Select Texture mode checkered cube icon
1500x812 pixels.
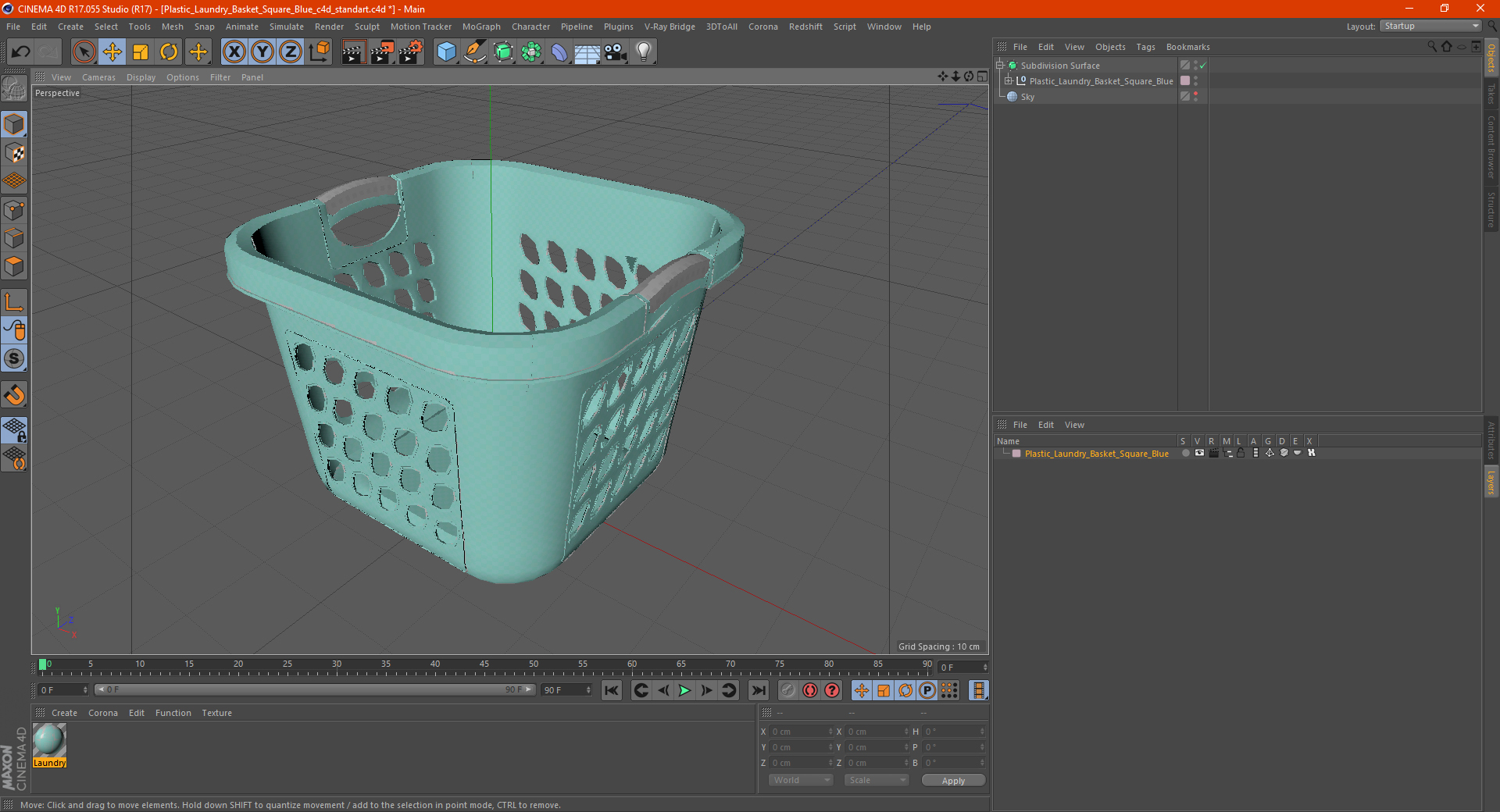(x=14, y=153)
